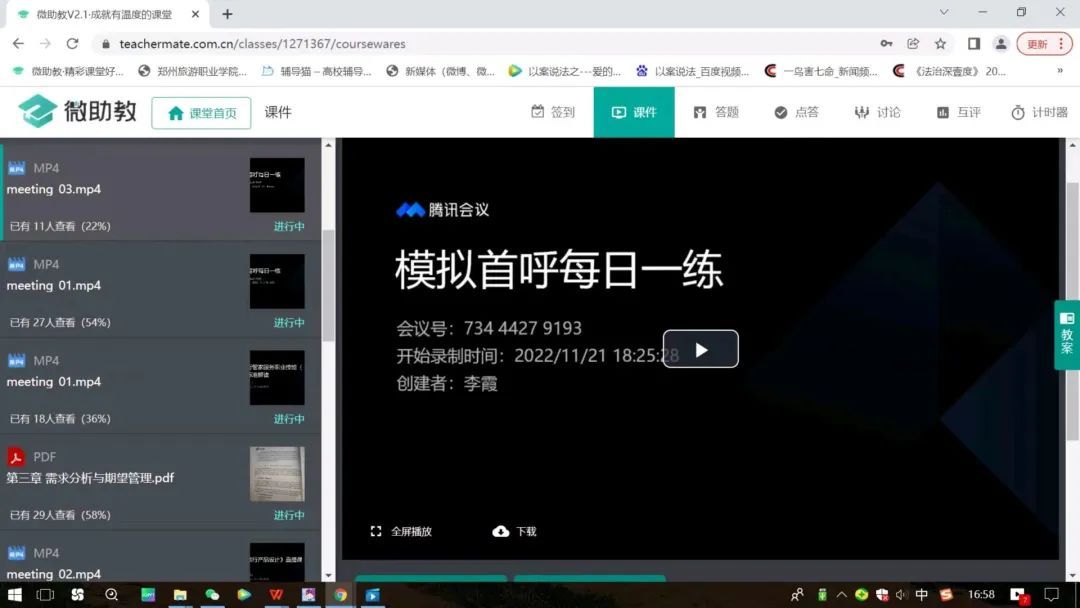1080x608 pixels.
Task: Click the 更新 update button
Action: 1044,43
